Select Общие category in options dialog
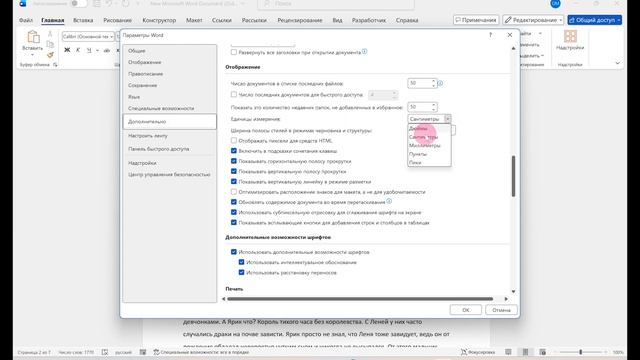Image resolution: width=640 pixels, height=360 pixels. [170, 51]
